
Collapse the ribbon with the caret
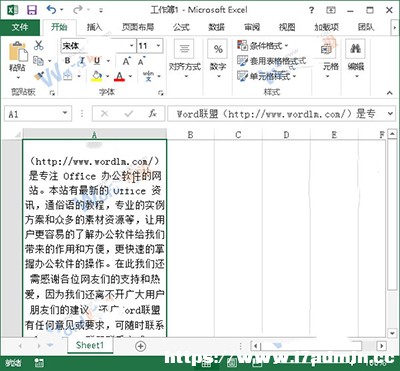click(x=389, y=93)
